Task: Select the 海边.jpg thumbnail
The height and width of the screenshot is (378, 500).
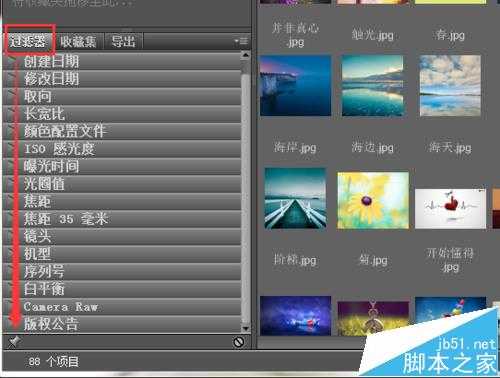Action: [x=373, y=86]
